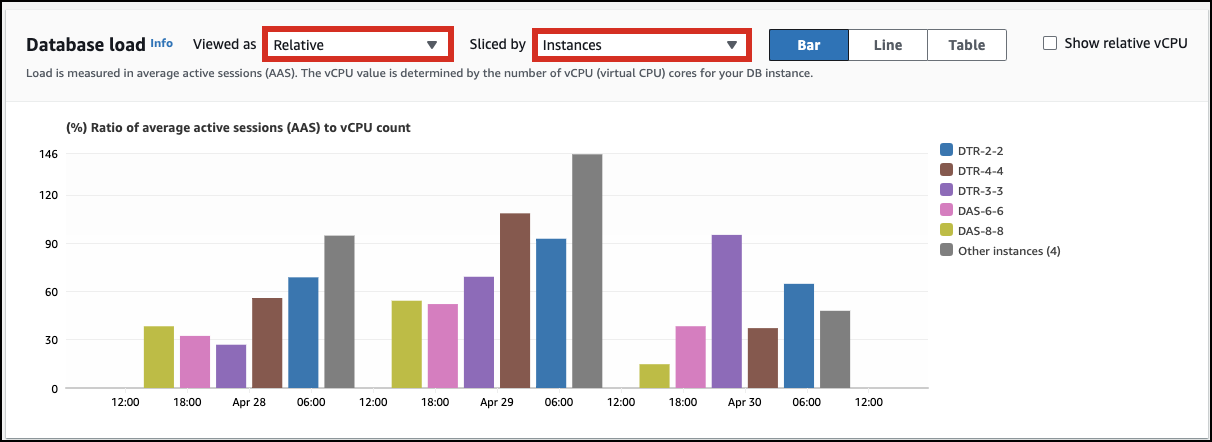Click the brown bar at Apr 29
The height and width of the screenshot is (442, 1212).
click(x=515, y=300)
